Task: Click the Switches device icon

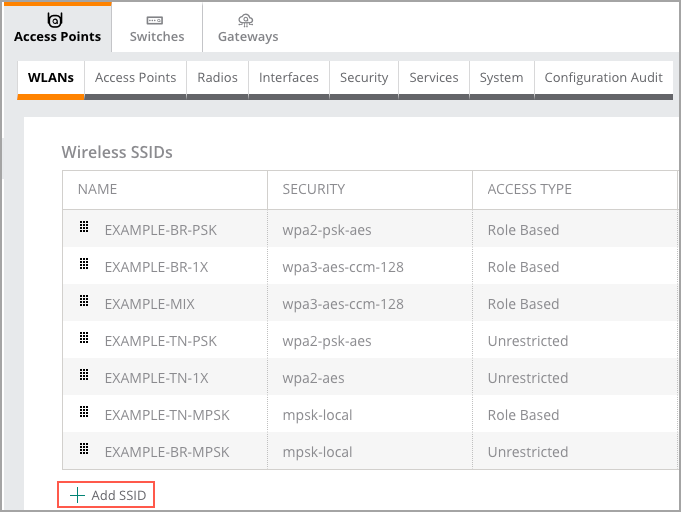Action: [155, 20]
